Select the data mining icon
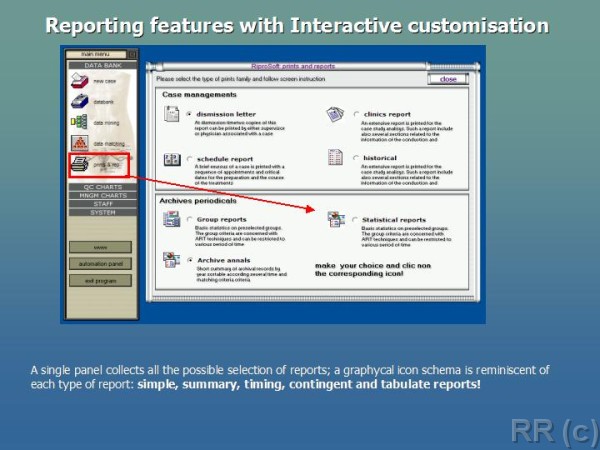The image size is (600, 450). [79, 122]
